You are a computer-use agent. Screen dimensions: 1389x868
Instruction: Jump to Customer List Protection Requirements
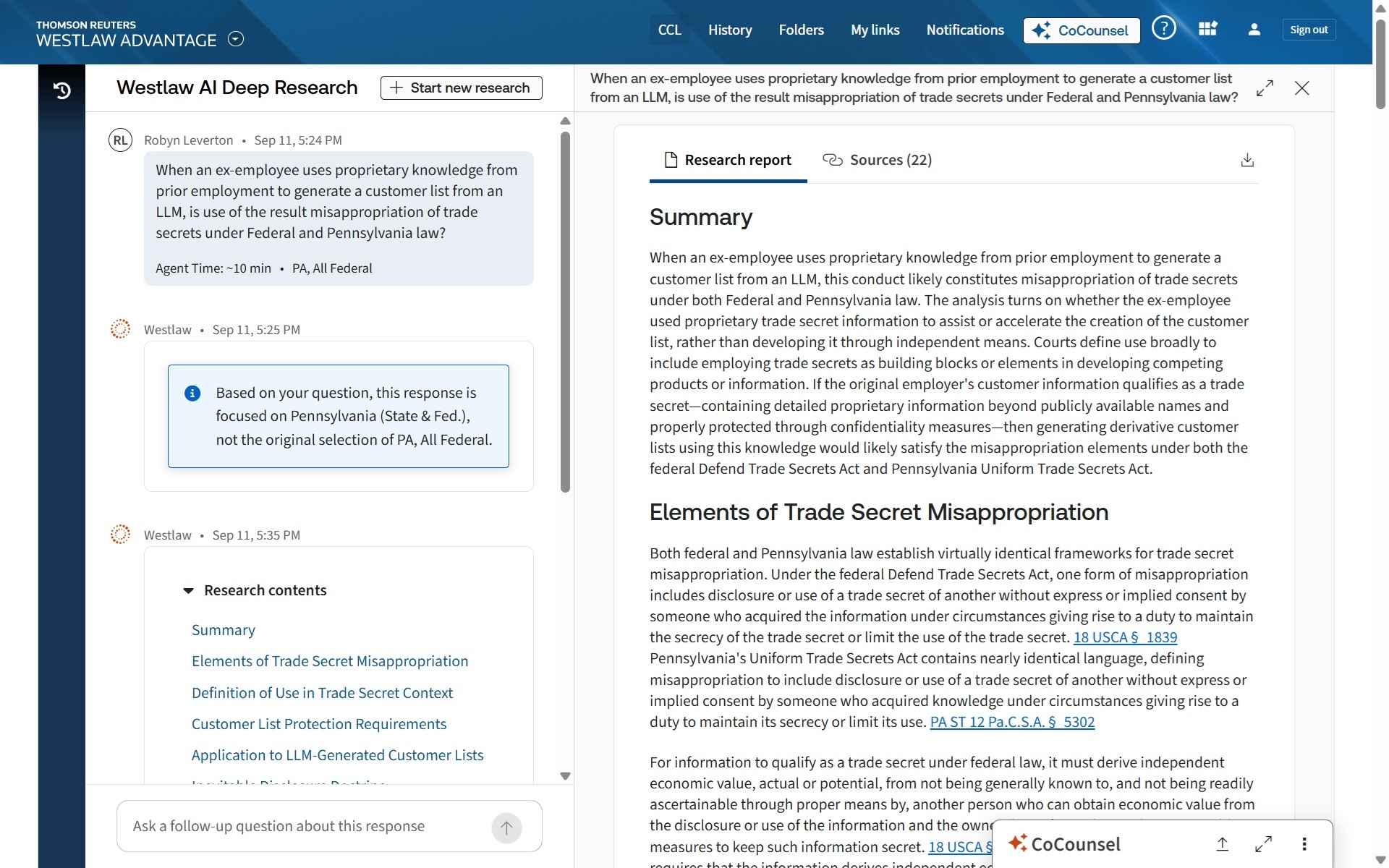[x=318, y=724]
